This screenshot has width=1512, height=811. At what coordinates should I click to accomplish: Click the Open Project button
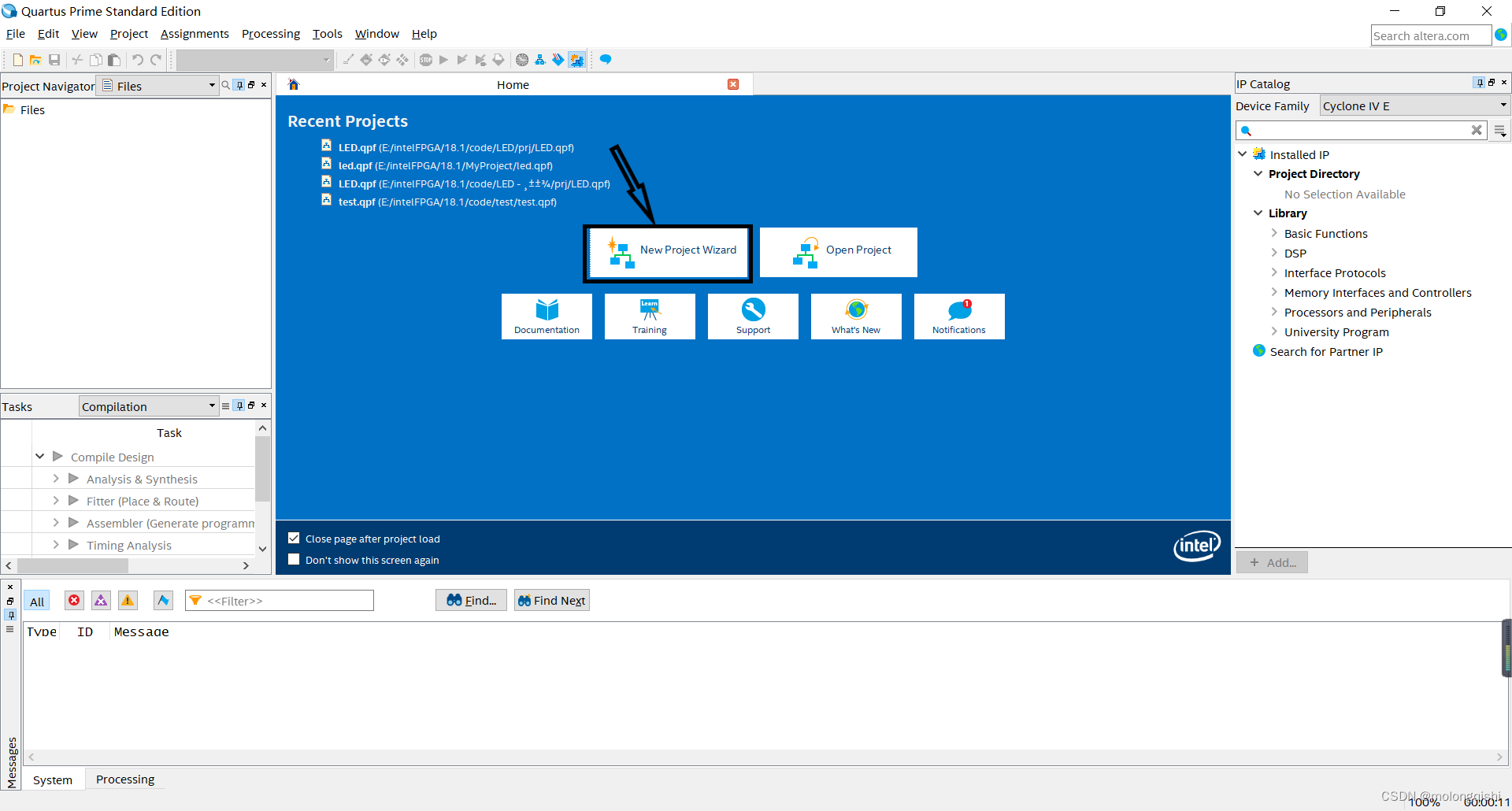[839, 252]
